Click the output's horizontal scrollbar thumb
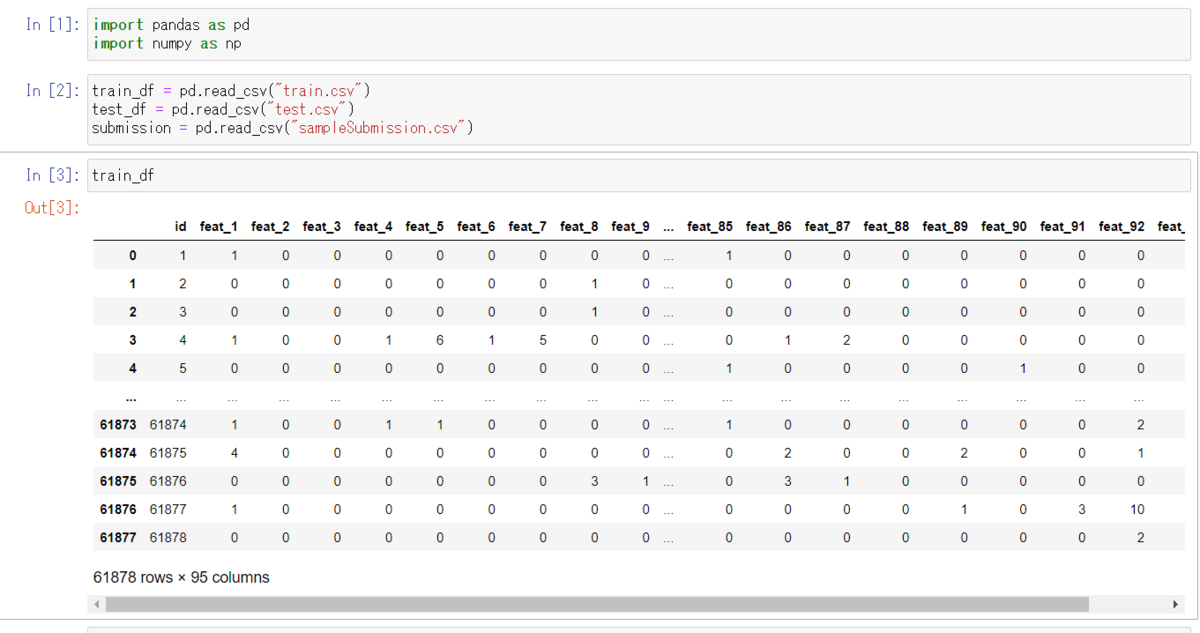 (596, 605)
